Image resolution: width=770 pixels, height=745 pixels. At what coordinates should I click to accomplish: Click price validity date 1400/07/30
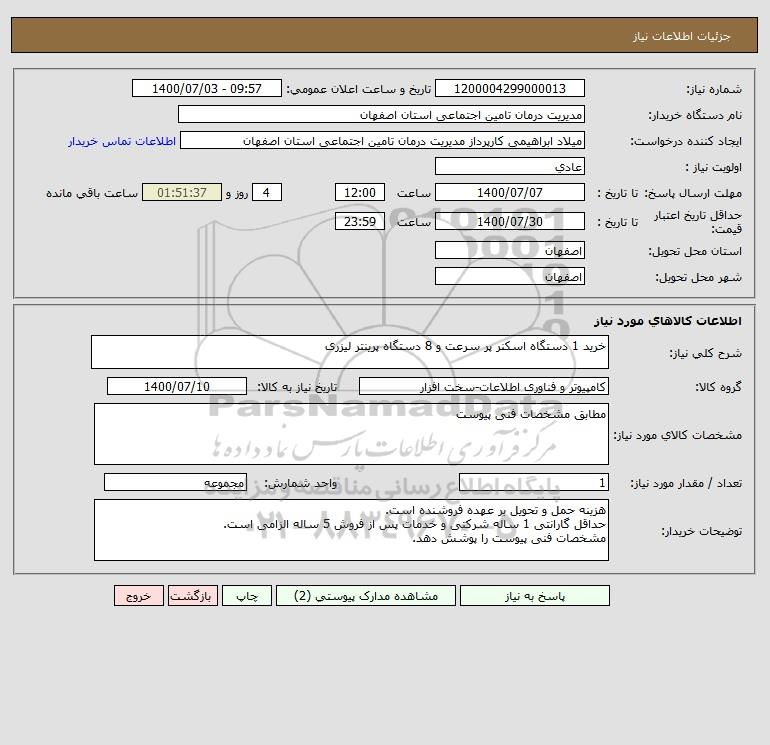click(510, 221)
